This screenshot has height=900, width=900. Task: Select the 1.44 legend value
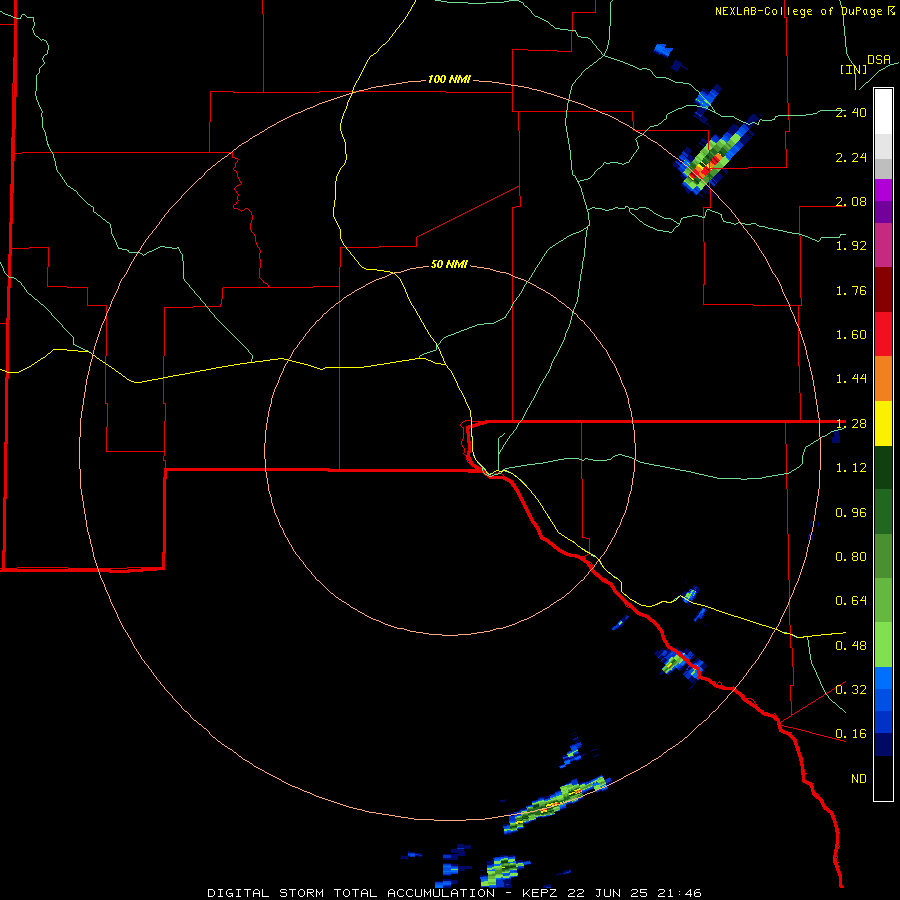(x=851, y=379)
